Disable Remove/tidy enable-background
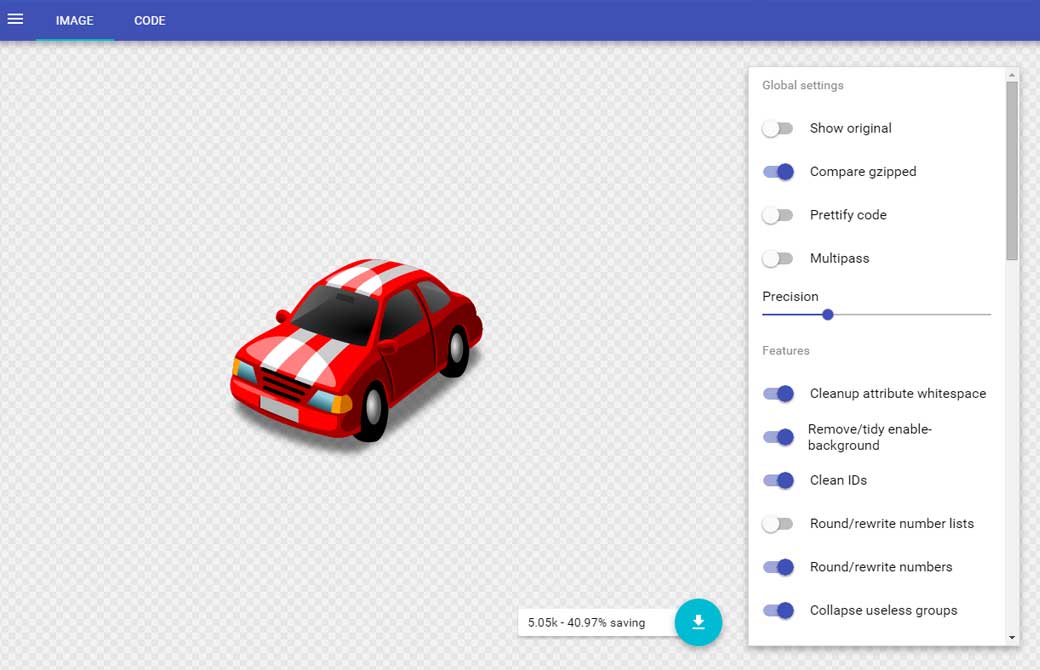This screenshot has height=670, width=1040. [778, 437]
